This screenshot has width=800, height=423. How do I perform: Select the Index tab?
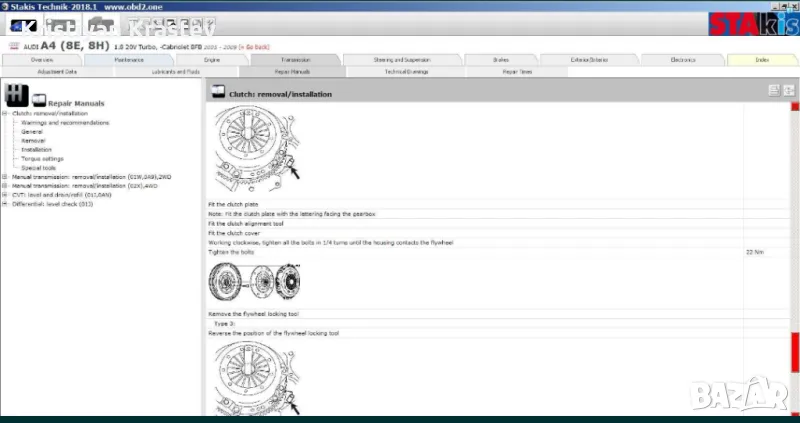[762, 60]
